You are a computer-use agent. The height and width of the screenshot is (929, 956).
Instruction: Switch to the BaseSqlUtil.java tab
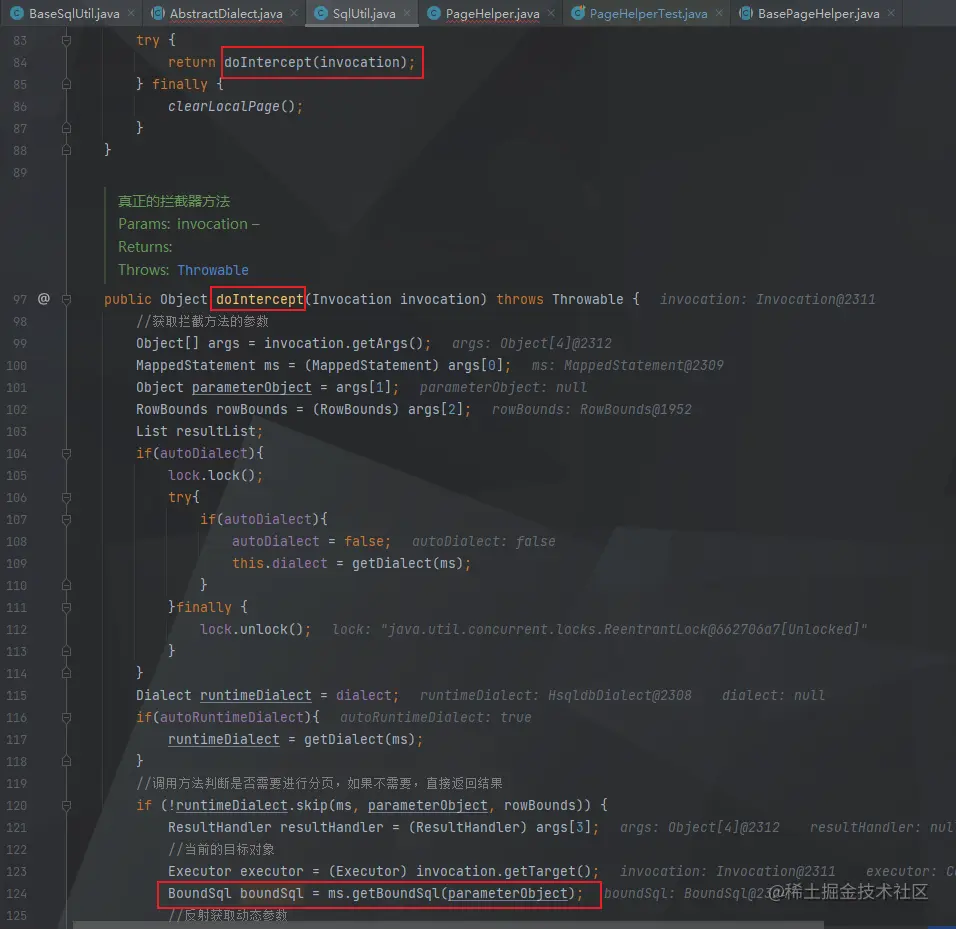[74, 13]
